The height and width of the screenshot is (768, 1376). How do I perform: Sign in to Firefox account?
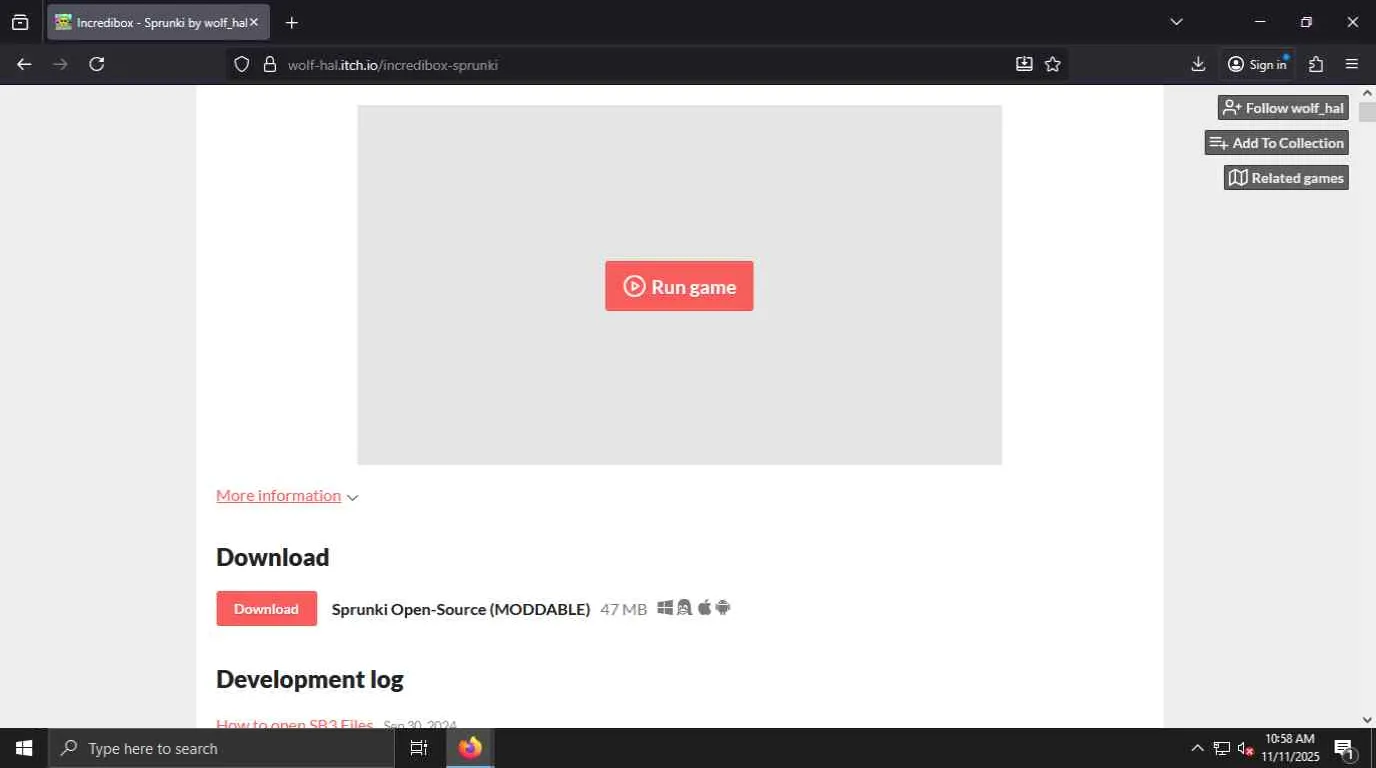pyautogui.click(x=1257, y=64)
